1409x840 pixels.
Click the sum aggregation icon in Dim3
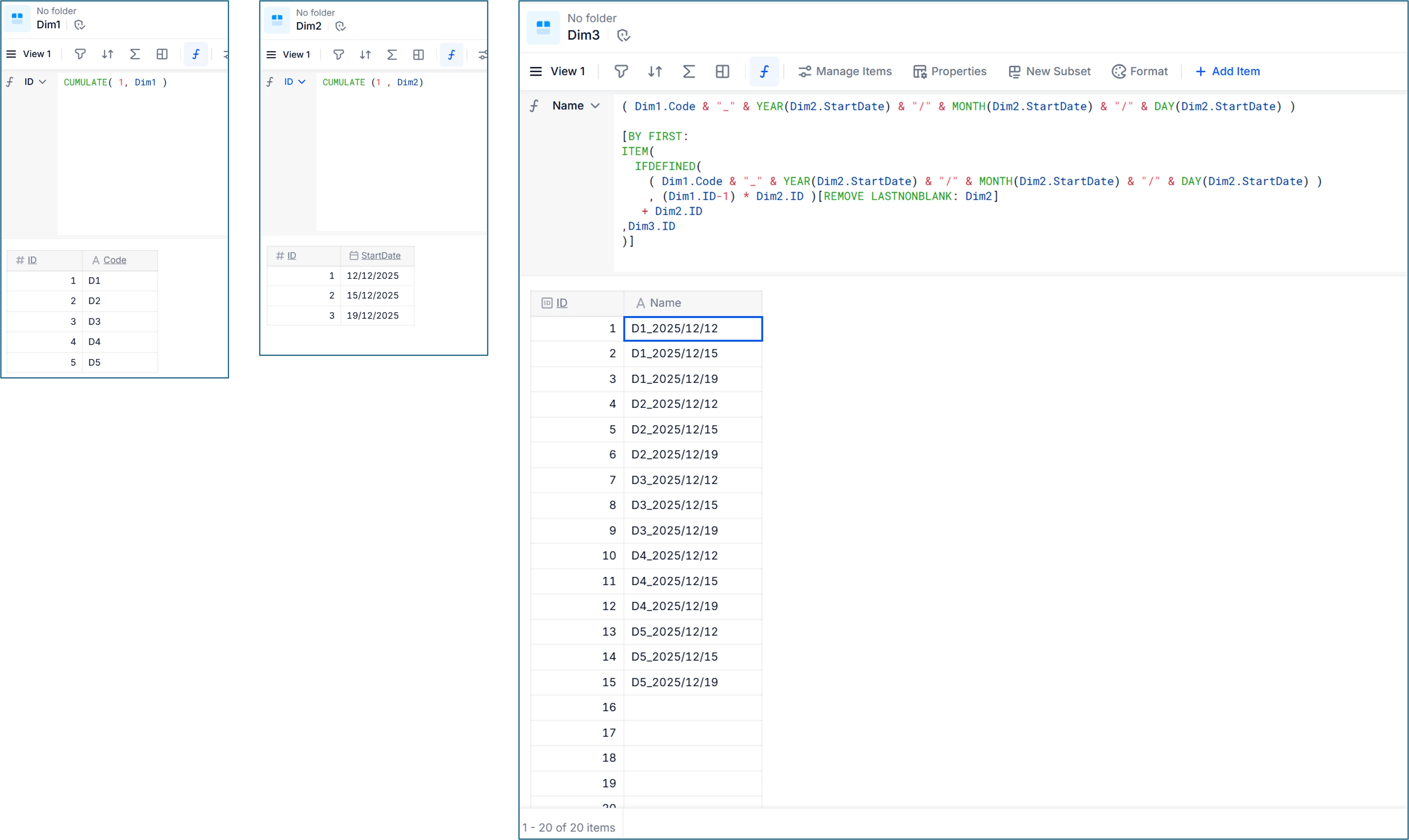[688, 71]
